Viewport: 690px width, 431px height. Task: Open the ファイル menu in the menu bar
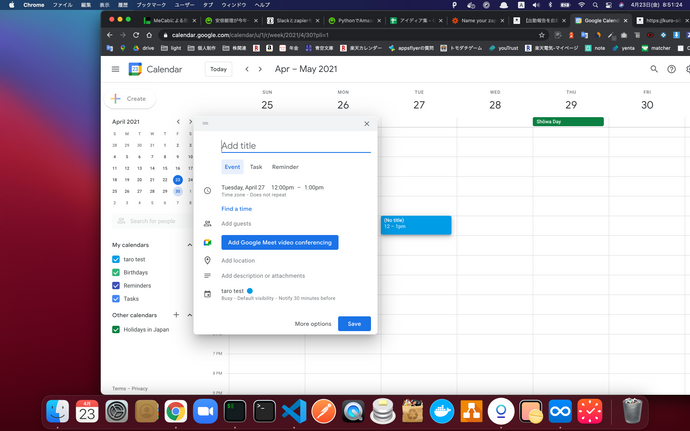(x=62, y=5)
